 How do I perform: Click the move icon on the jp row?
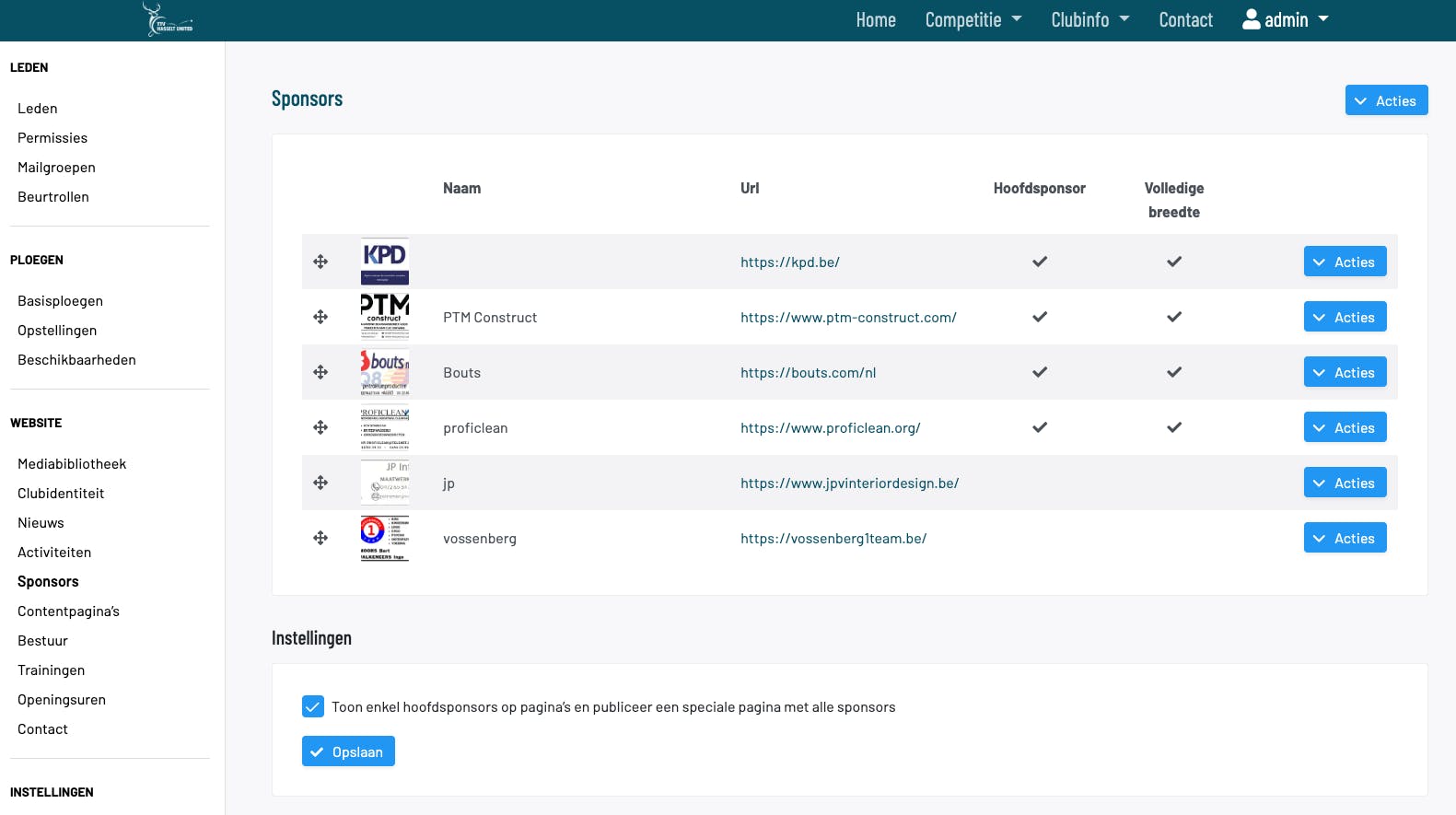point(320,483)
